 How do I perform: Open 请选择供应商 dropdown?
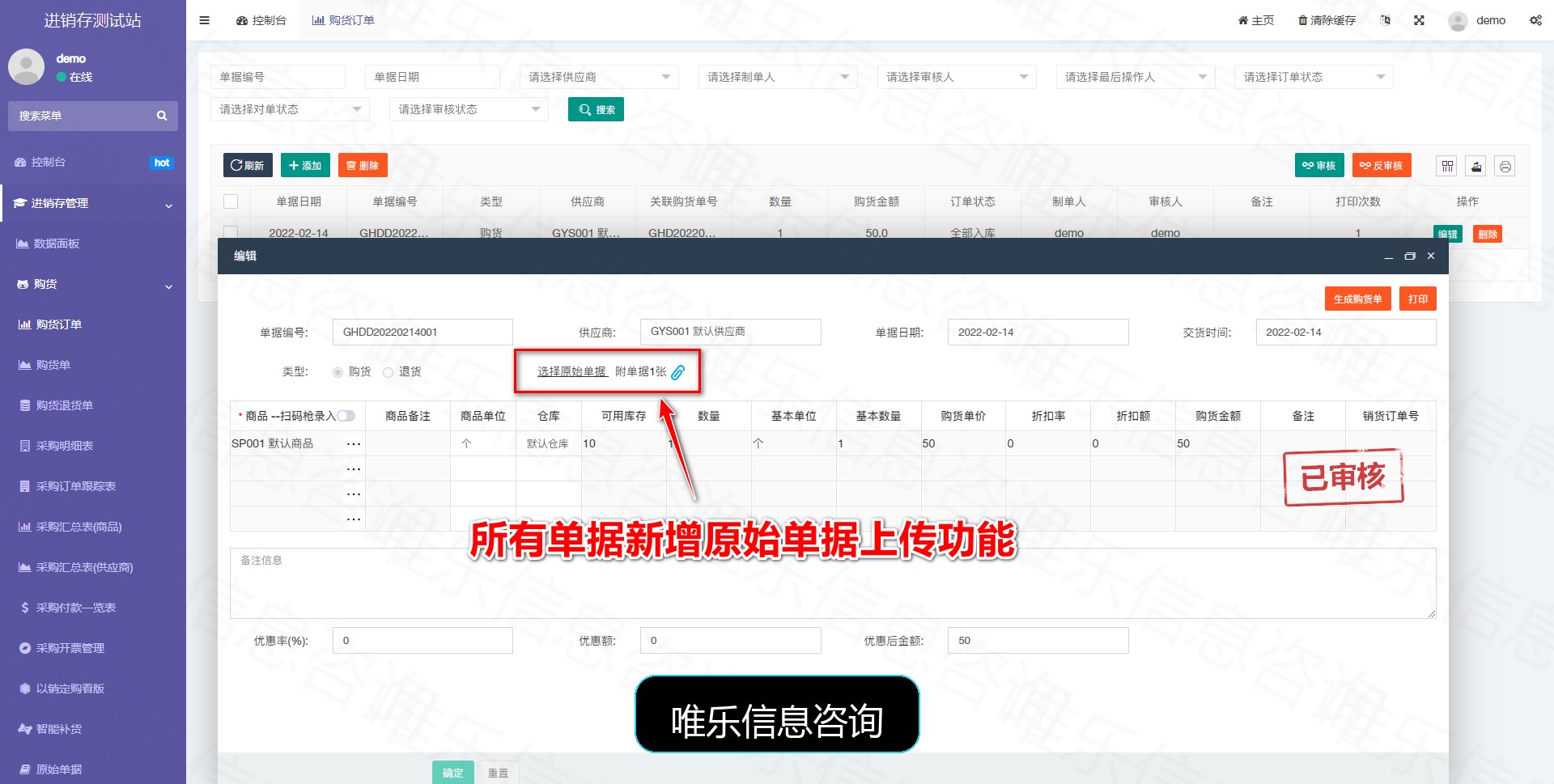[x=598, y=77]
